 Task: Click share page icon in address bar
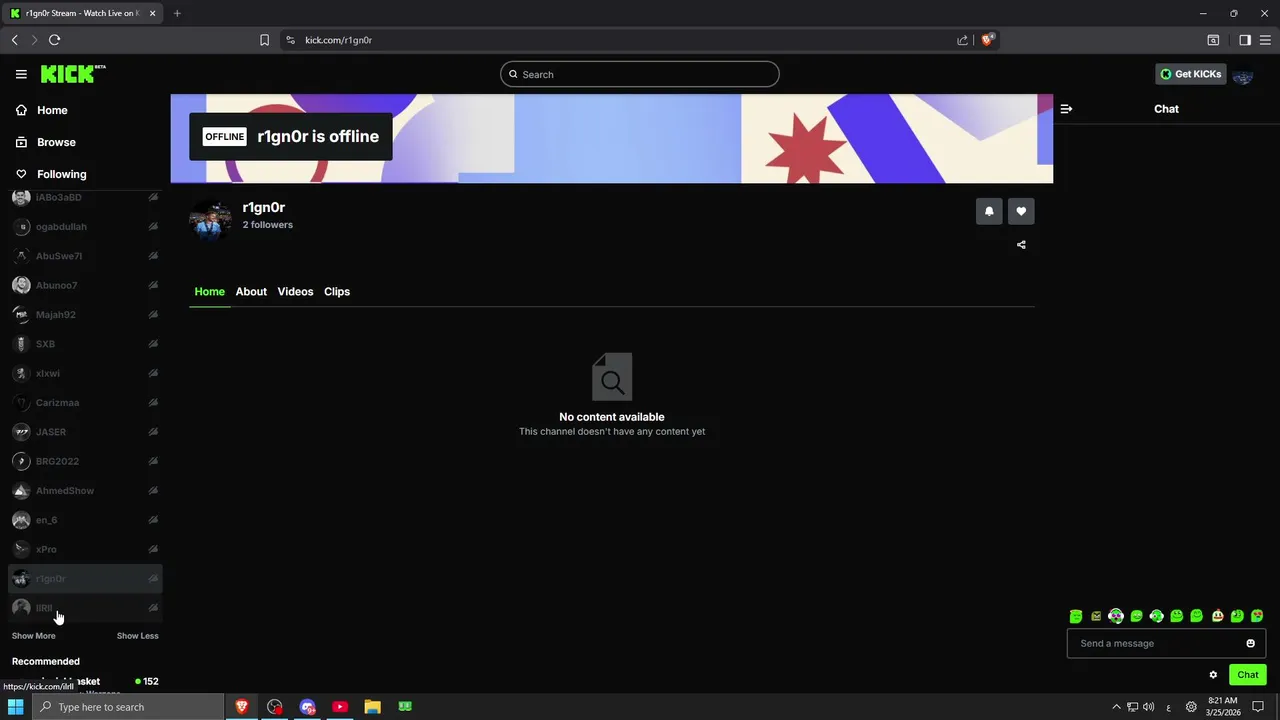[962, 40]
